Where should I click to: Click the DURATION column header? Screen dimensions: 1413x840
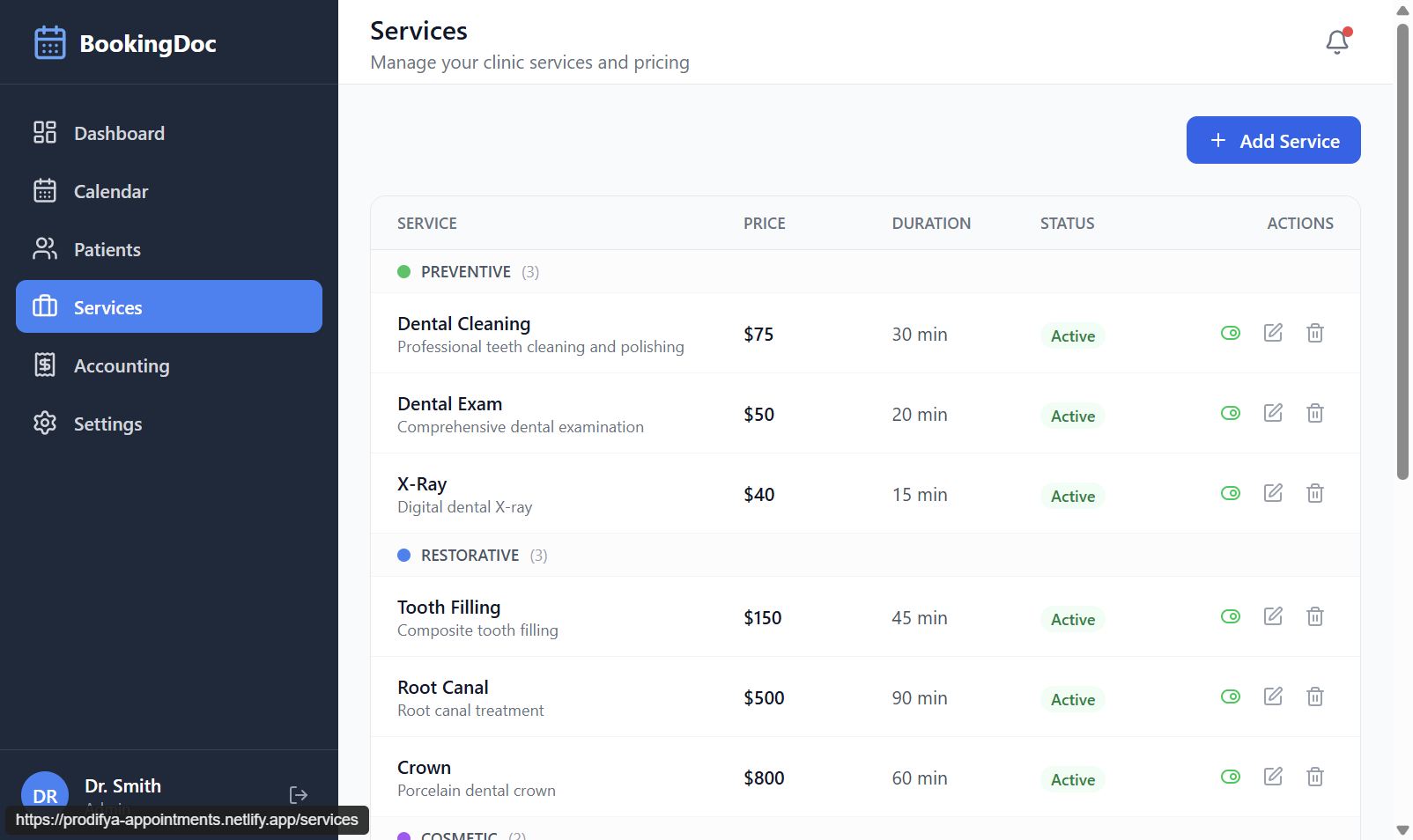tap(931, 224)
